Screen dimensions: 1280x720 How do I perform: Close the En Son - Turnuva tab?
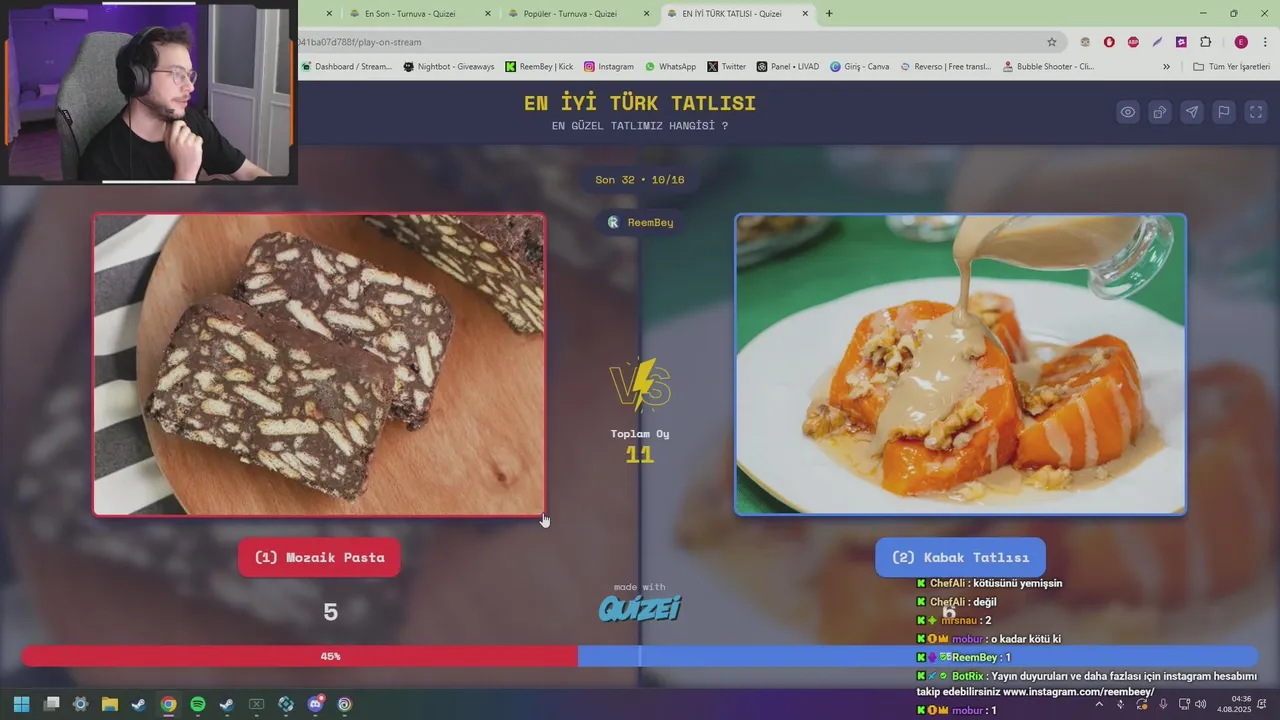pos(488,14)
